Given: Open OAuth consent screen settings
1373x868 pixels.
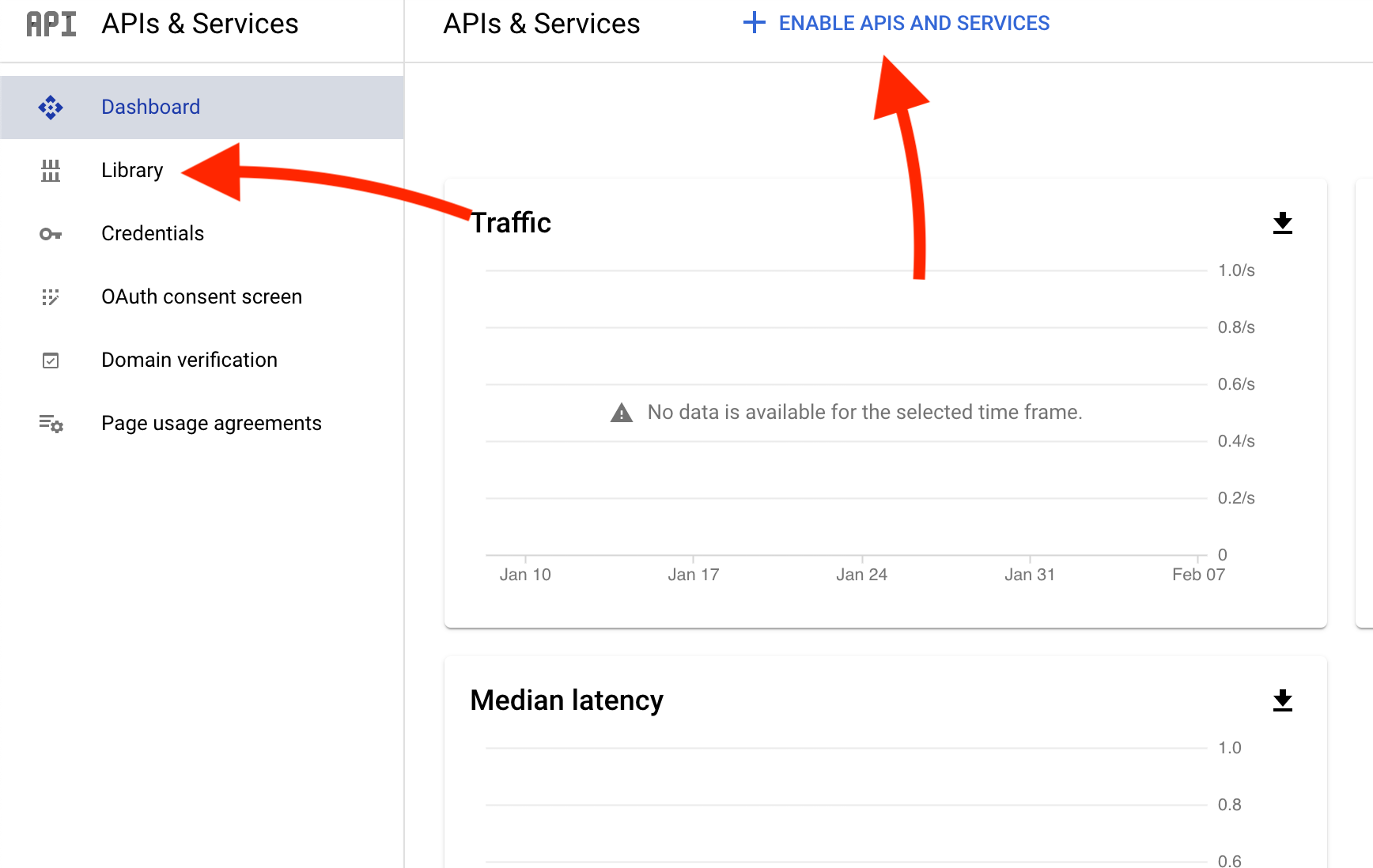Looking at the screenshot, I should pos(202,297).
